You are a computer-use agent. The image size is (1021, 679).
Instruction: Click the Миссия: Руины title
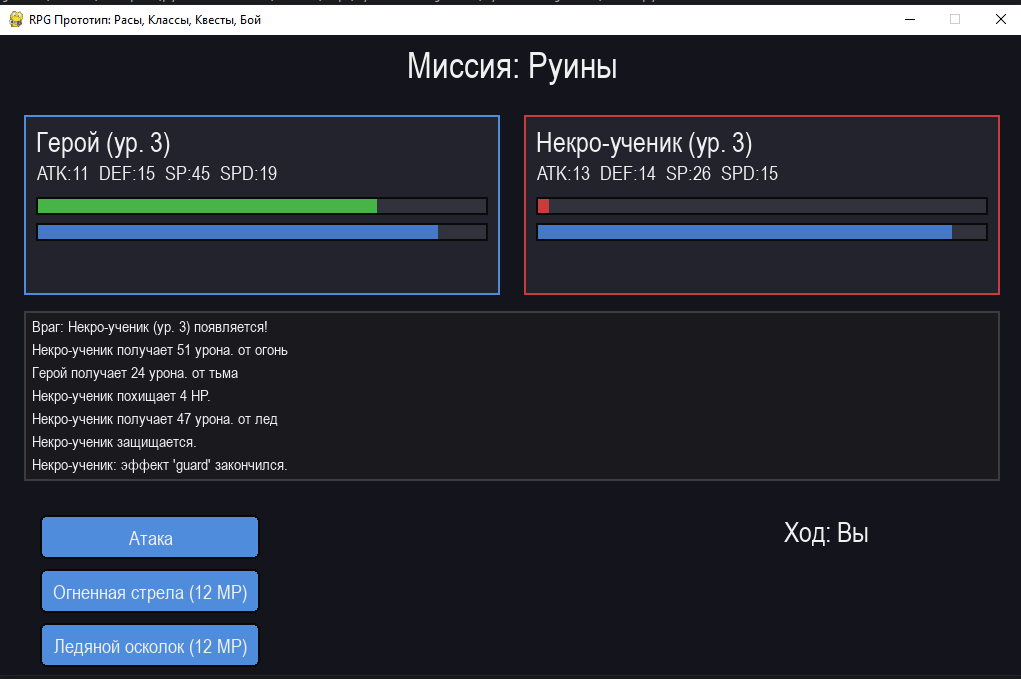[x=511, y=67]
